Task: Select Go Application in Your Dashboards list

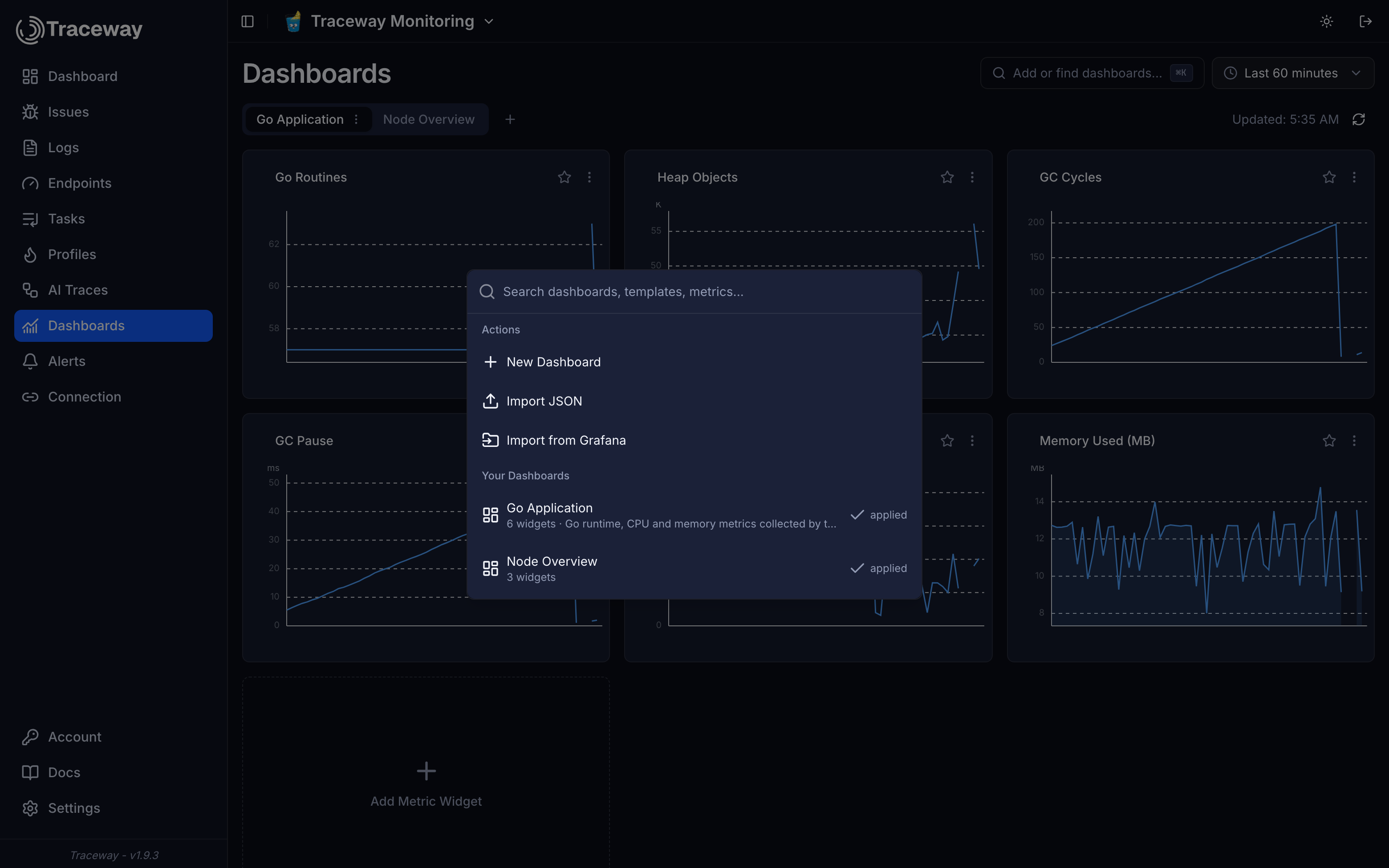Action: pos(694,515)
